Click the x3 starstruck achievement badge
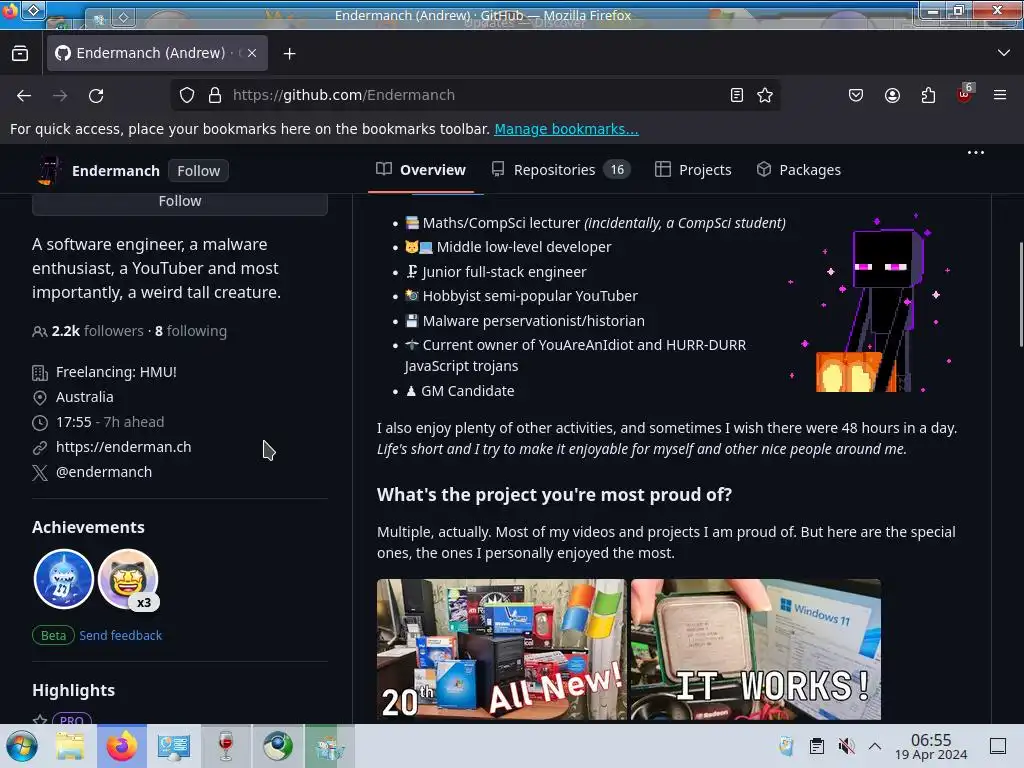This screenshot has width=1024, height=768. (x=128, y=579)
